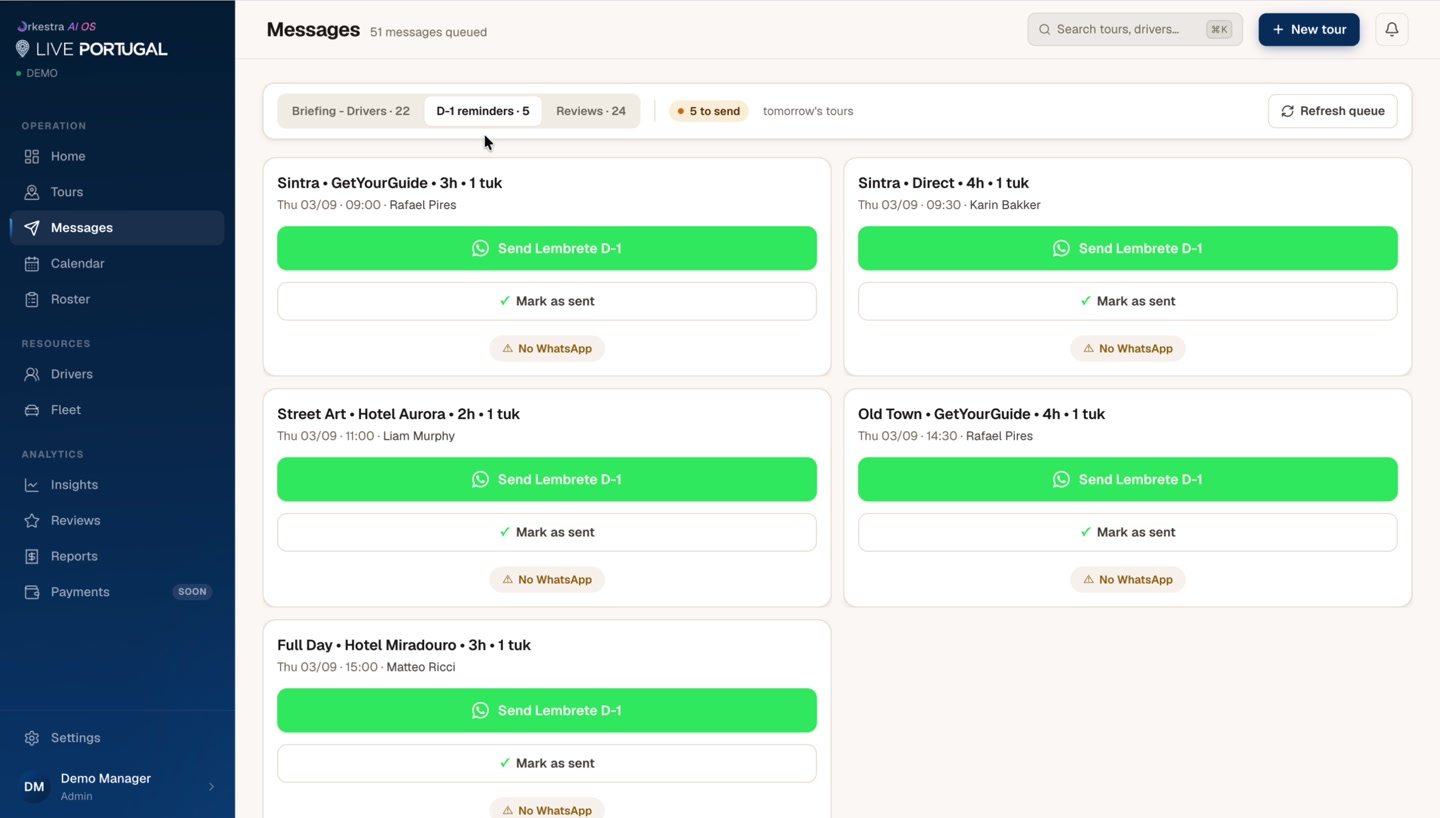This screenshot has height=818, width=1440.
Task: Click the '51 messages queued' text
Action: (428, 32)
